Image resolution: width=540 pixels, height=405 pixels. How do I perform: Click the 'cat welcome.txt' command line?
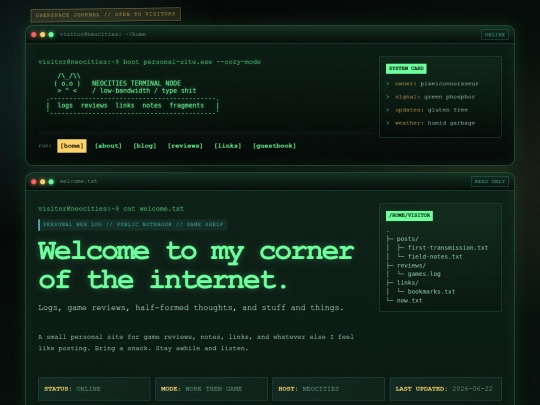click(x=111, y=209)
